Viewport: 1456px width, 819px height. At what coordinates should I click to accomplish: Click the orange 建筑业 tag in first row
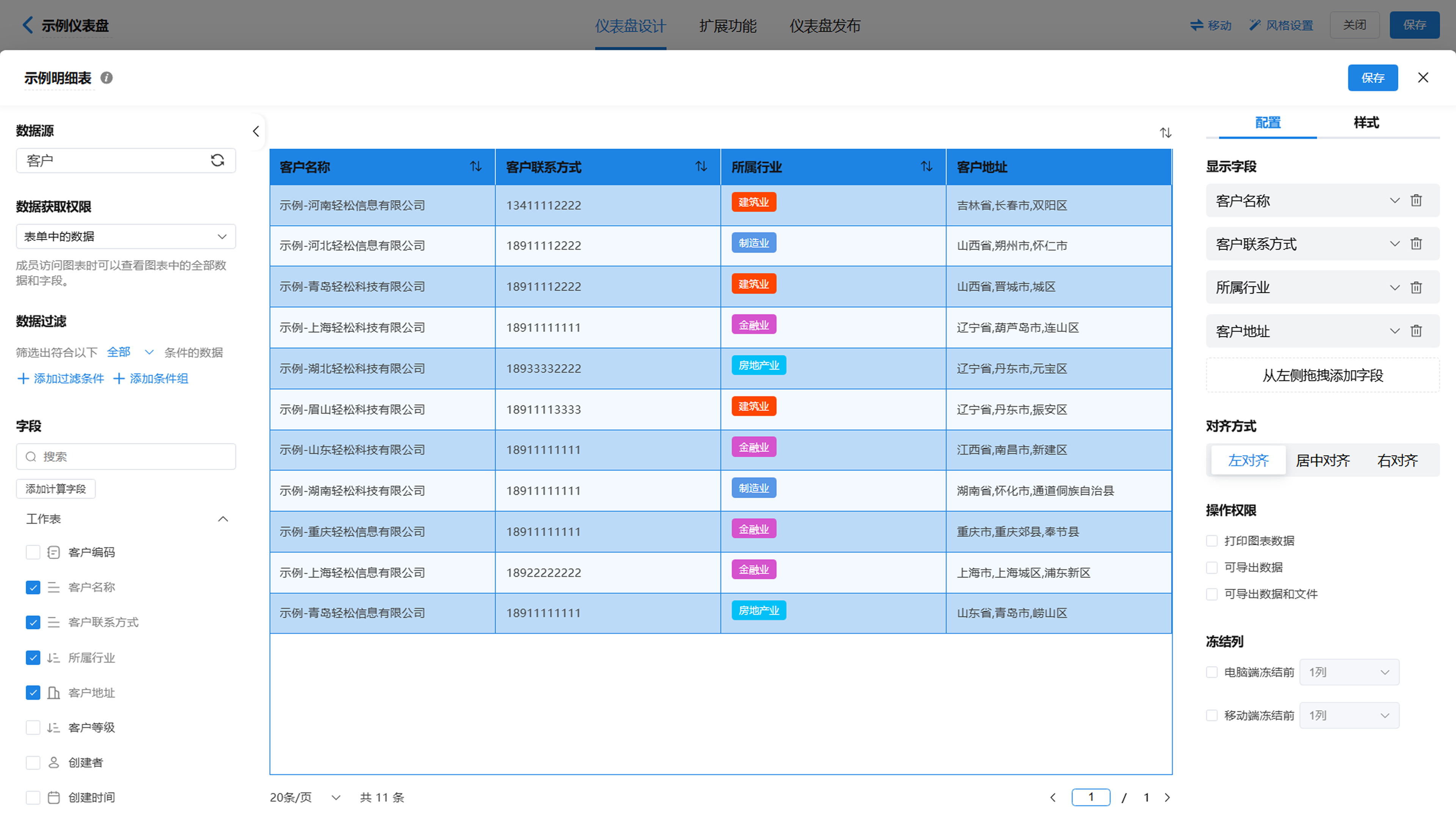753,202
